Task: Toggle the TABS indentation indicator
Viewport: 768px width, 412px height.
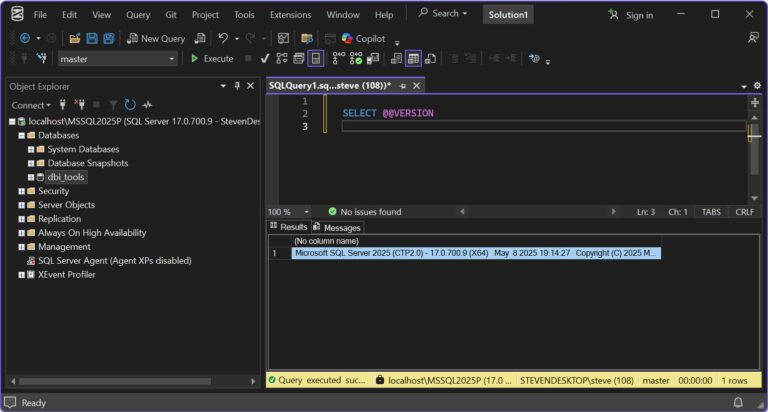Action: (710, 212)
